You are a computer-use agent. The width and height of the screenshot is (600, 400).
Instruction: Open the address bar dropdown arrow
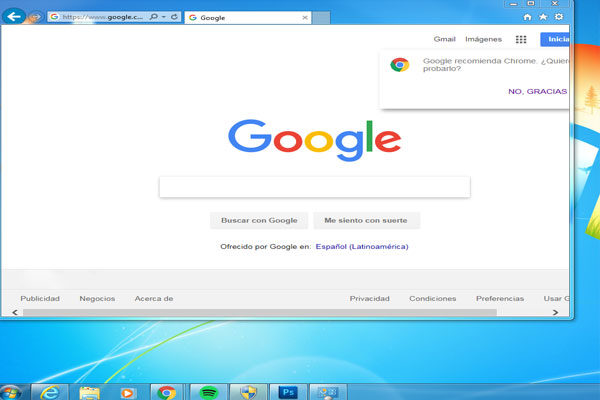pyautogui.click(x=164, y=17)
